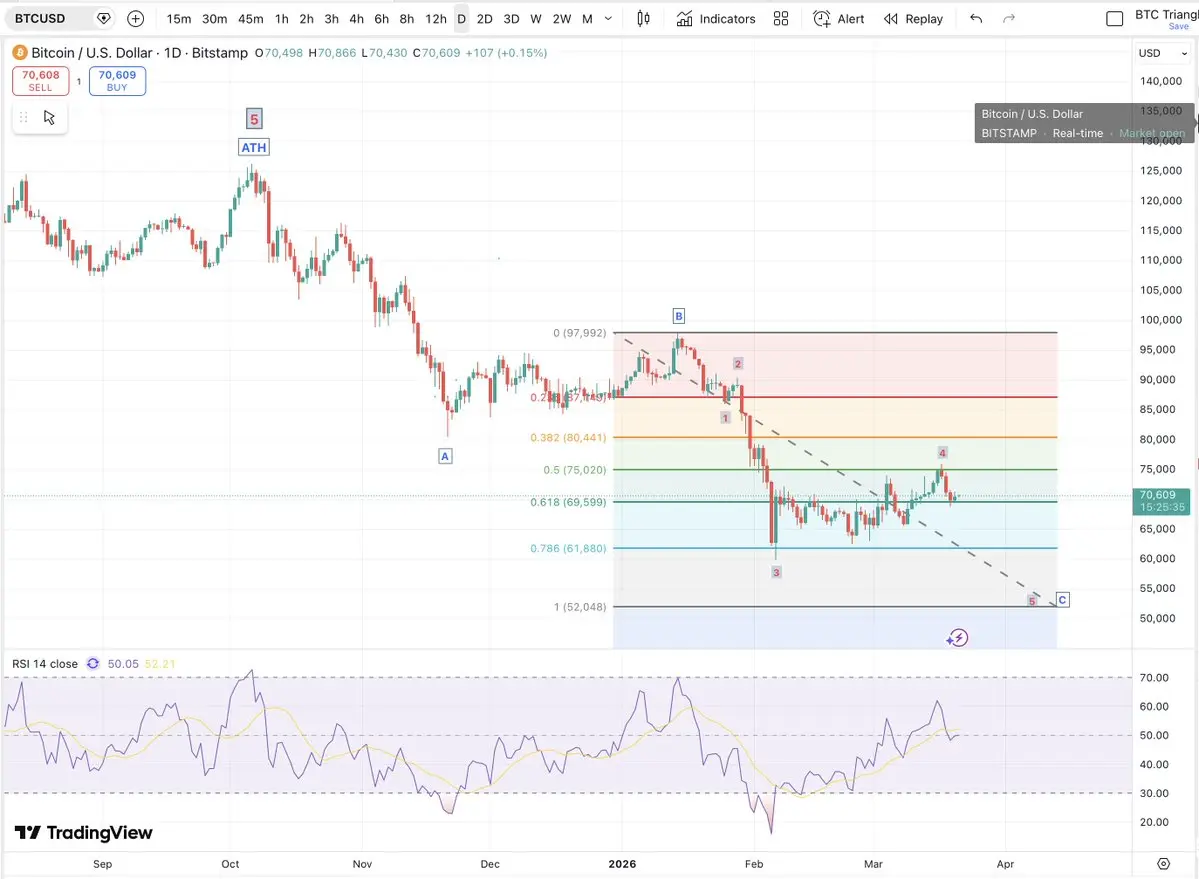Open the indicator templates grid icon
Screen dimensions: 1199x879
781,18
